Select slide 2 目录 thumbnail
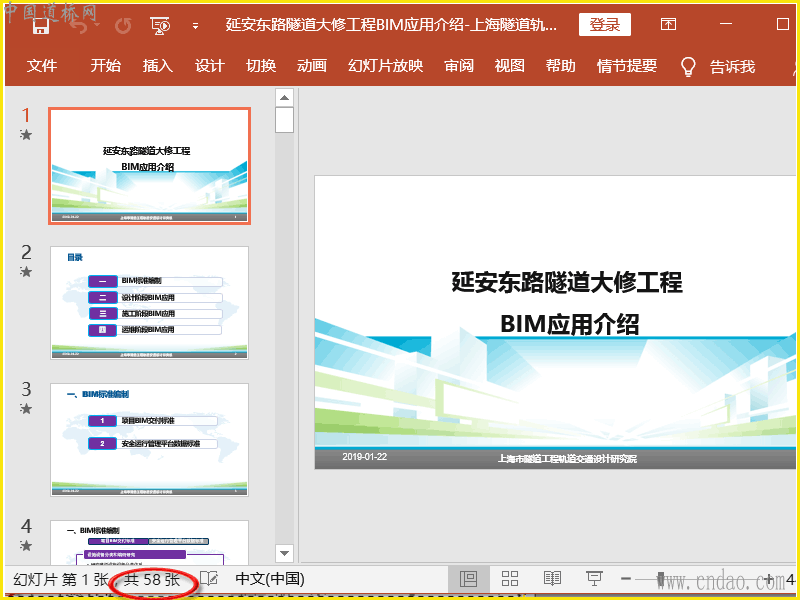The image size is (800, 600). (149, 302)
